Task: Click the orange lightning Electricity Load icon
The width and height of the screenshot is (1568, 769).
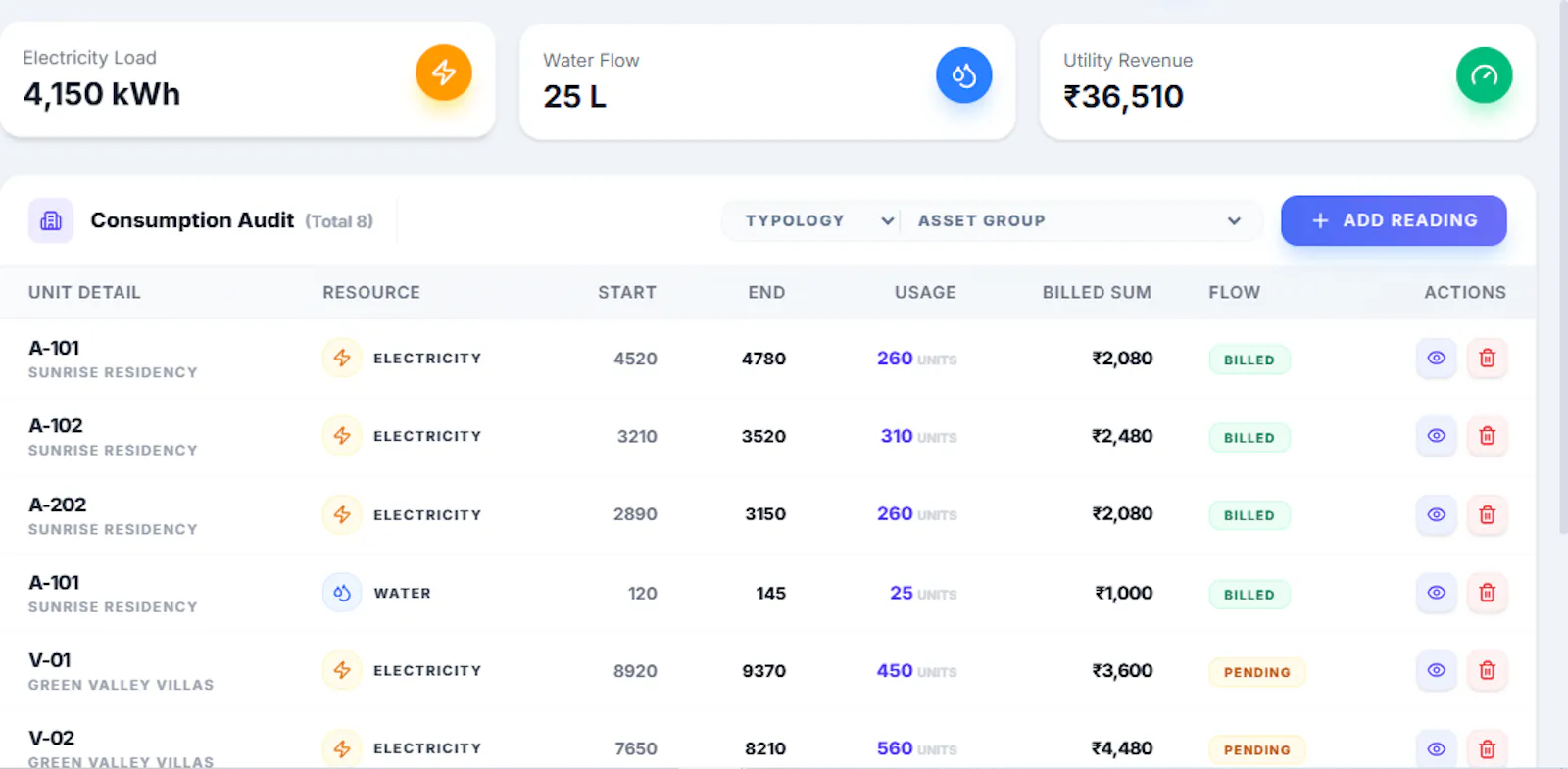Action: click(444, 72)
